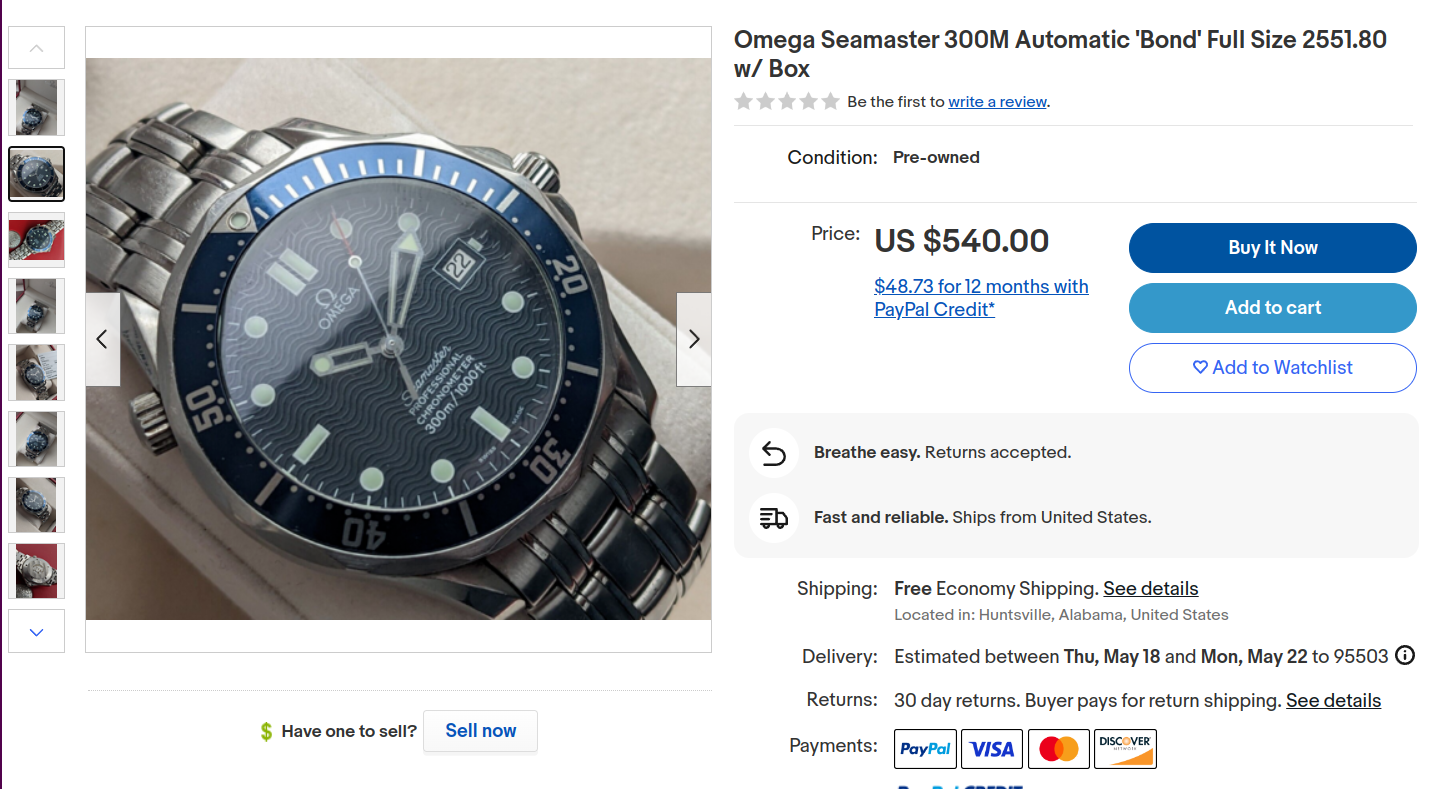Click the Mastercard payment icon
The width and height of the screenshot is (1433, 789).
click(1059, 749)
